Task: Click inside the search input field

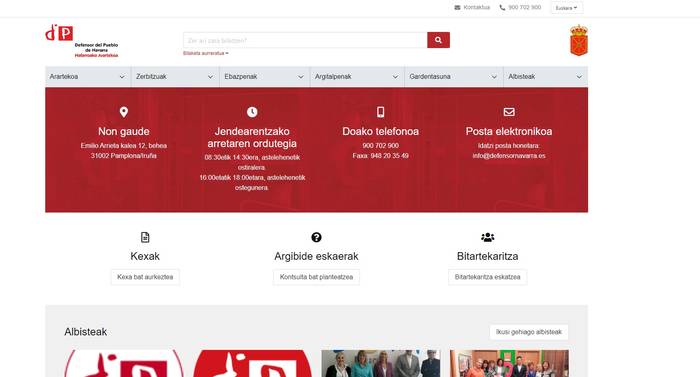Action: [x=305, y=40]
